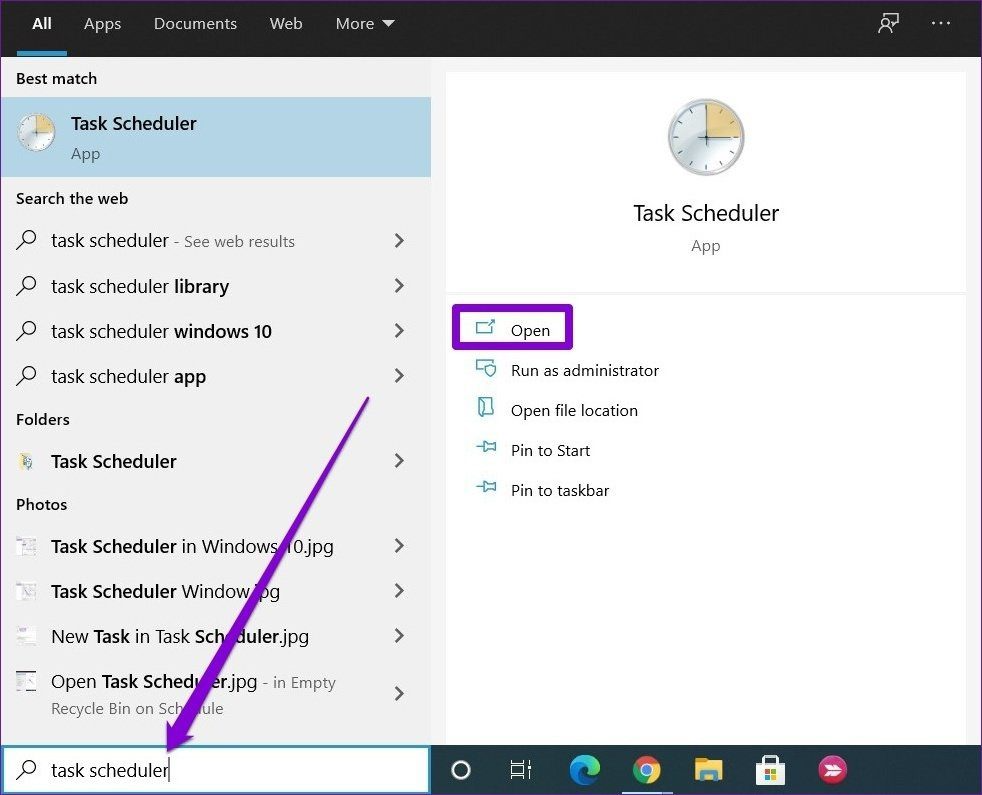Click the search box containing 'task scheduler'
This screenshot has height=795, width=982.
click(x=216, y=770)
